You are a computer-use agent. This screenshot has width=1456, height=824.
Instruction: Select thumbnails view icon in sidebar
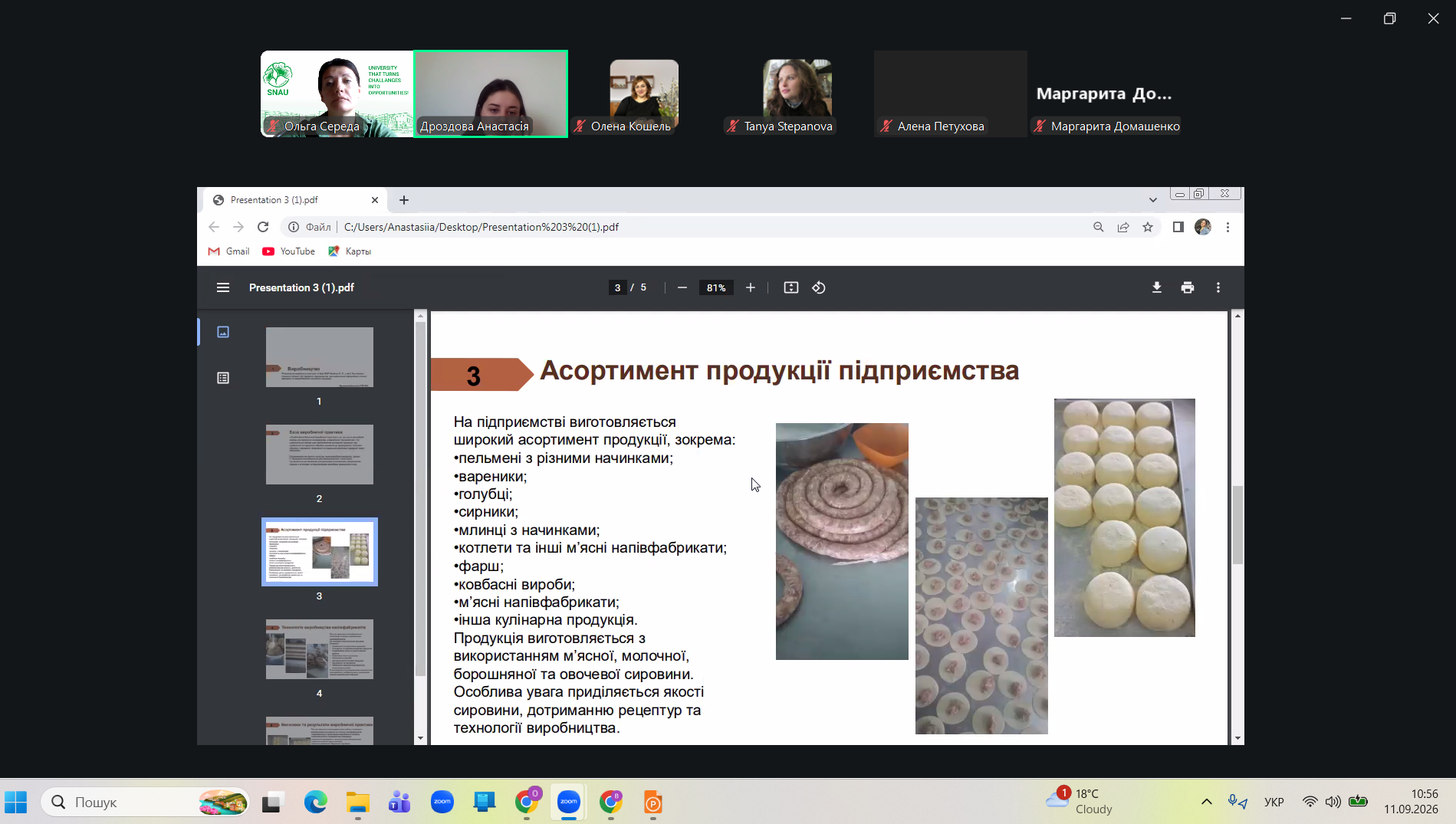[223, 332]
